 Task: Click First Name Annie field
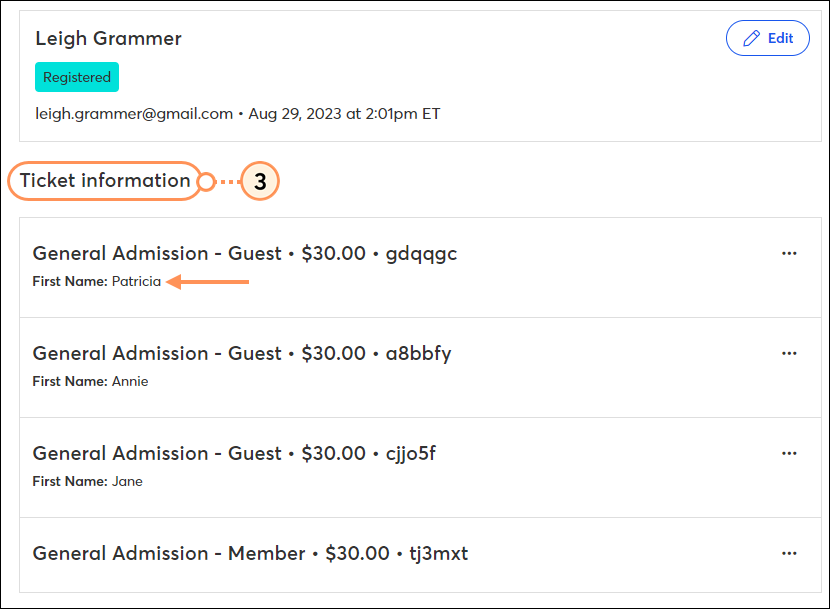tap(91, 381)
